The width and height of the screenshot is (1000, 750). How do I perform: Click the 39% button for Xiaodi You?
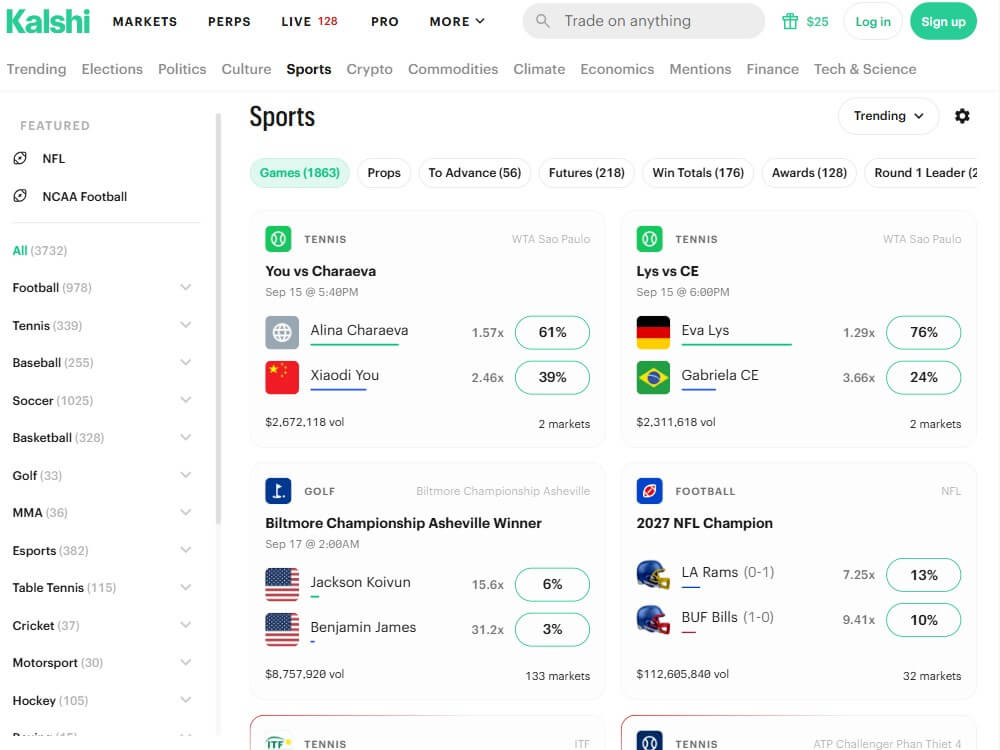tap(552, 378)
